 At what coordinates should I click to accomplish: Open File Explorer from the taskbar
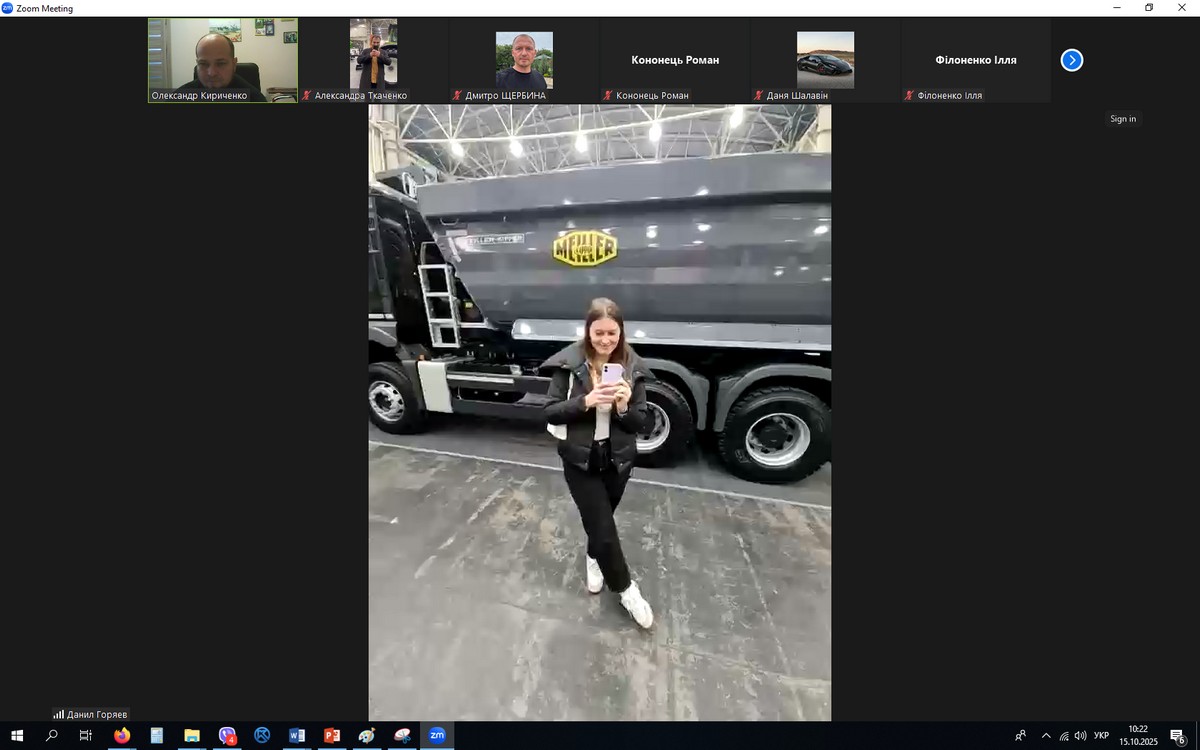tap(192, 736)
